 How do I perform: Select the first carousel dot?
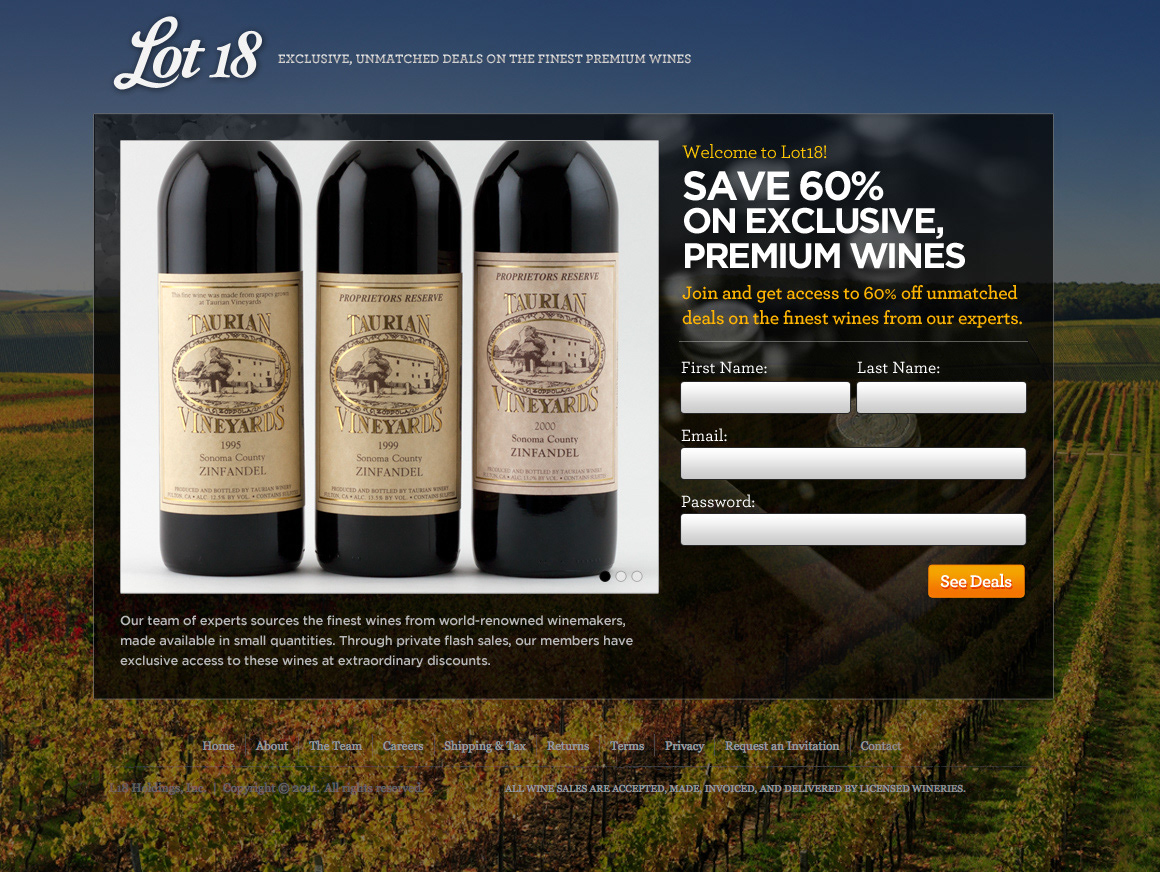point(605,576)
